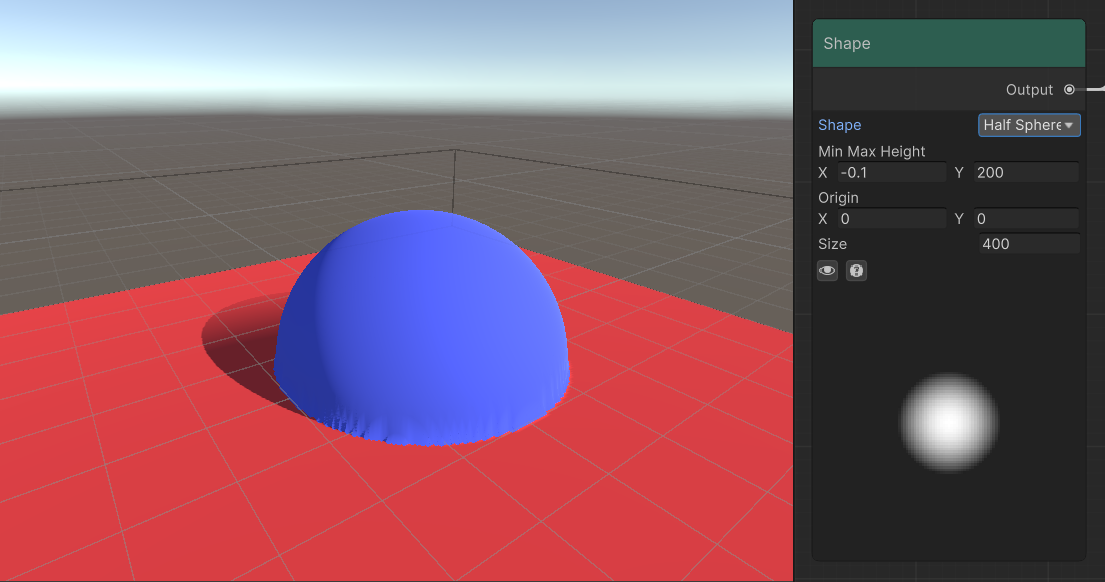Open the Half Sphere shape dropdown
This screenshot has width=1105, height=582.
tap(1028, 125)
